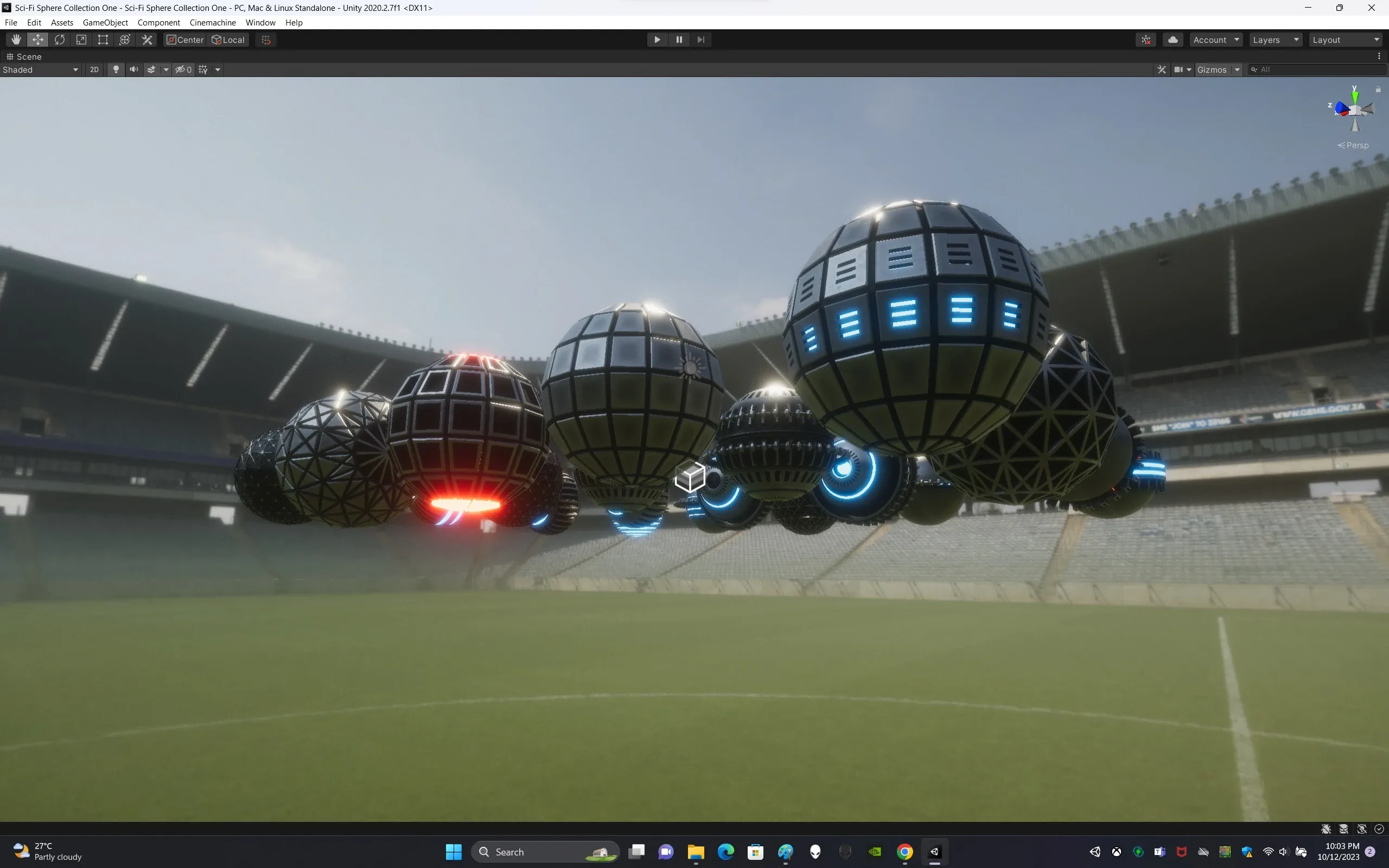The height and width of the screenshot is (868, 1389).
Task: Select the Rotate tool
Action: click(60, 40)
